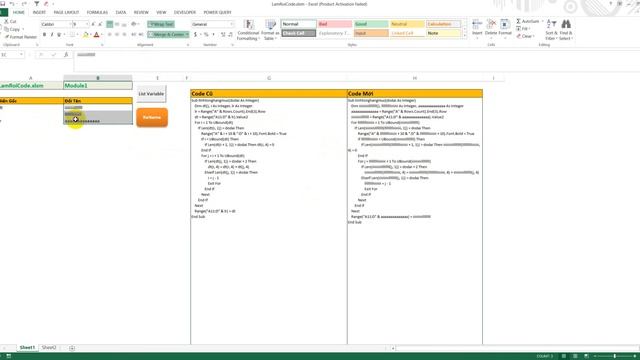
Task: Open the Fill command in Editing group
Action: 522,29
